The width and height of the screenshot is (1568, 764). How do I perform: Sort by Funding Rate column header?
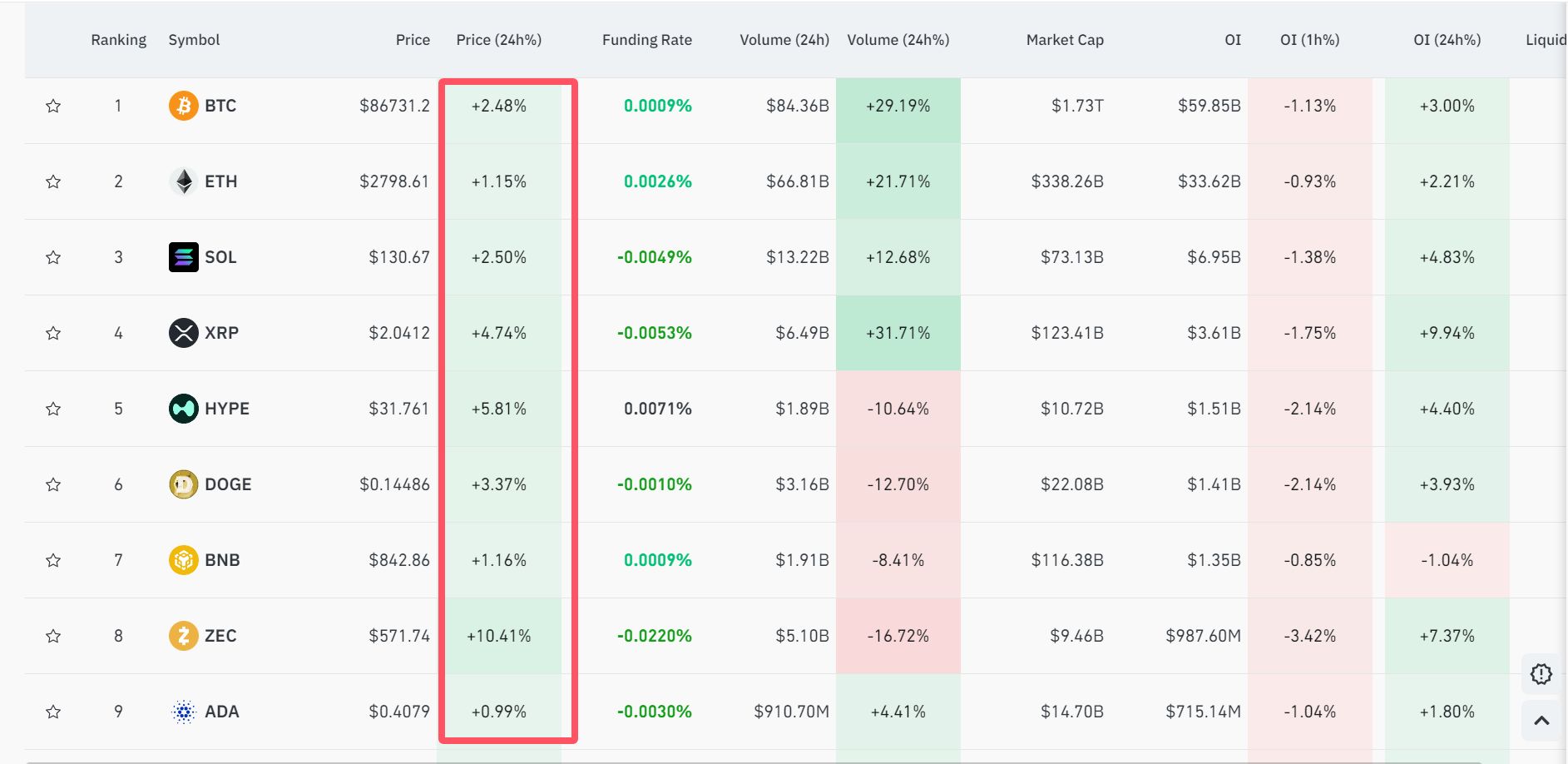(646, 40)
